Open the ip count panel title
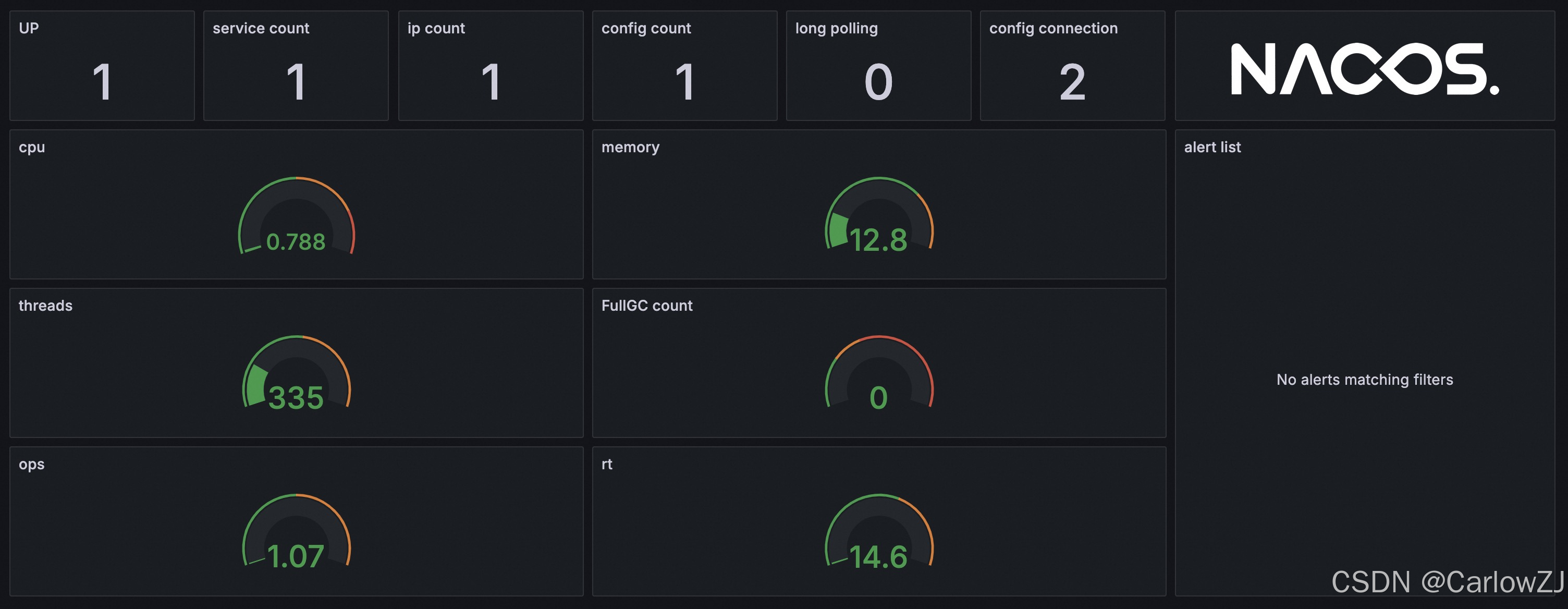Image resolution: width=1568 pixels, height=609 pixels. 436,28
